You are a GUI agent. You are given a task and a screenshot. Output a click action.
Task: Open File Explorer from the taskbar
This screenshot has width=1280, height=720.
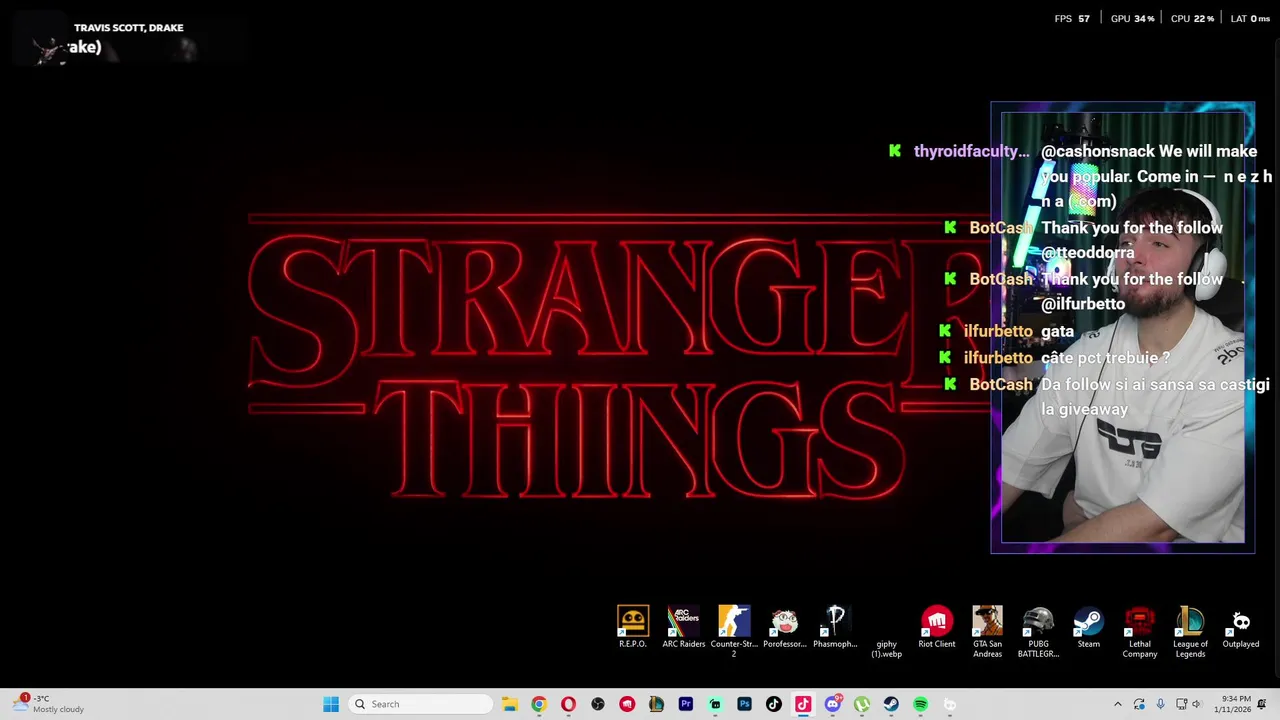[x=509, y=704]
